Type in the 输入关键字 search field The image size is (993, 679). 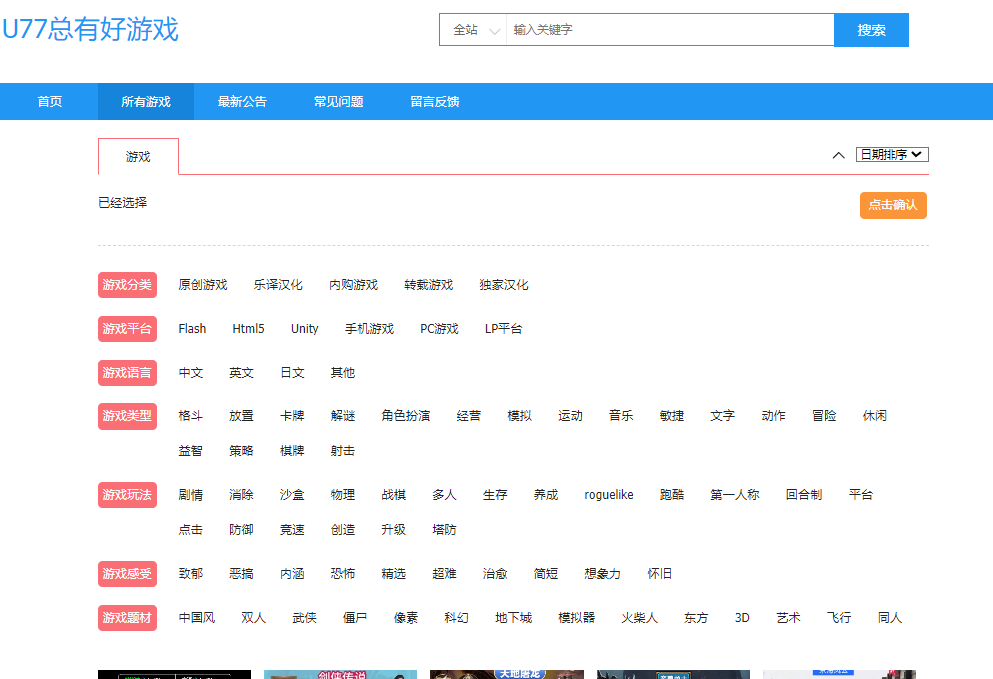(x=668, y=30)
